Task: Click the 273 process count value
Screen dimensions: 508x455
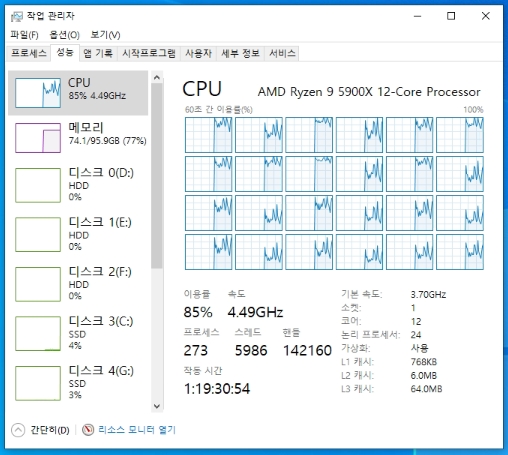Action: click(x=196, y=351)
